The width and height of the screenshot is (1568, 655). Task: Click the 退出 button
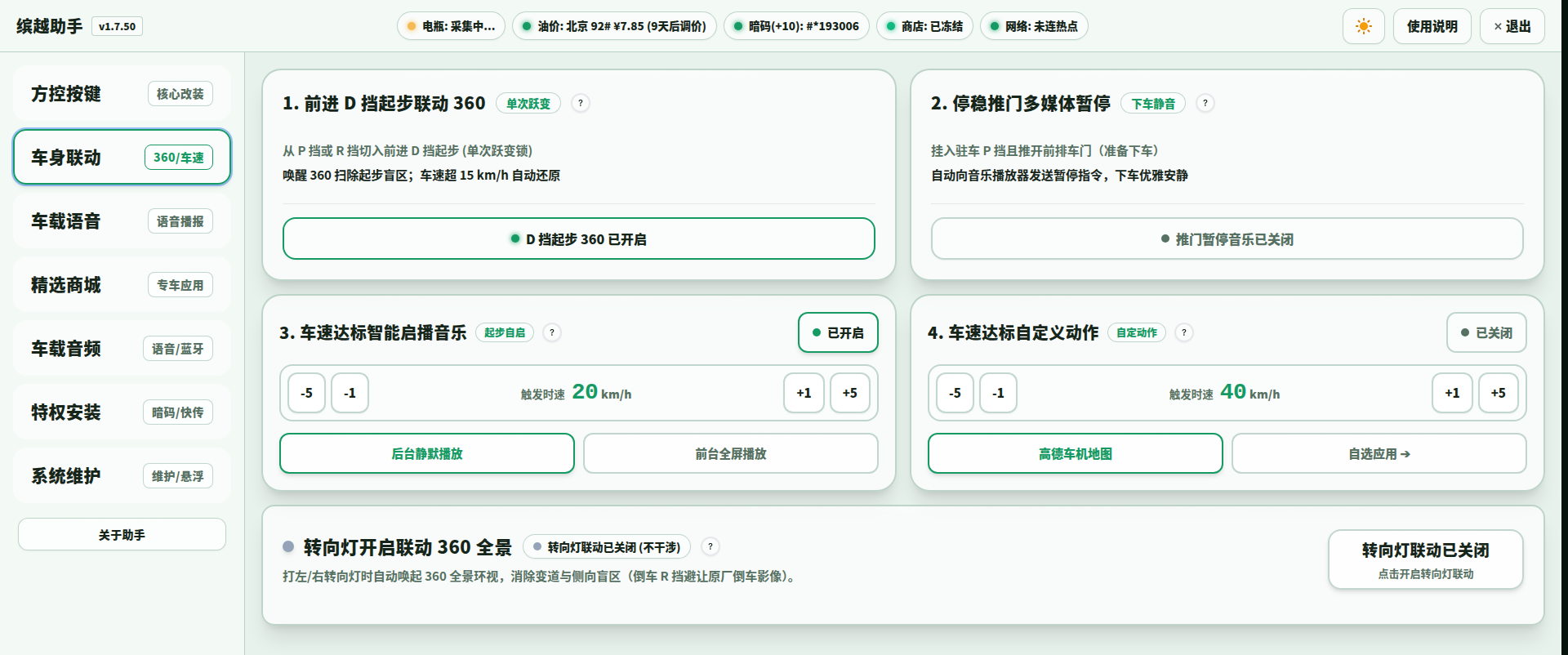point(1512,26)
